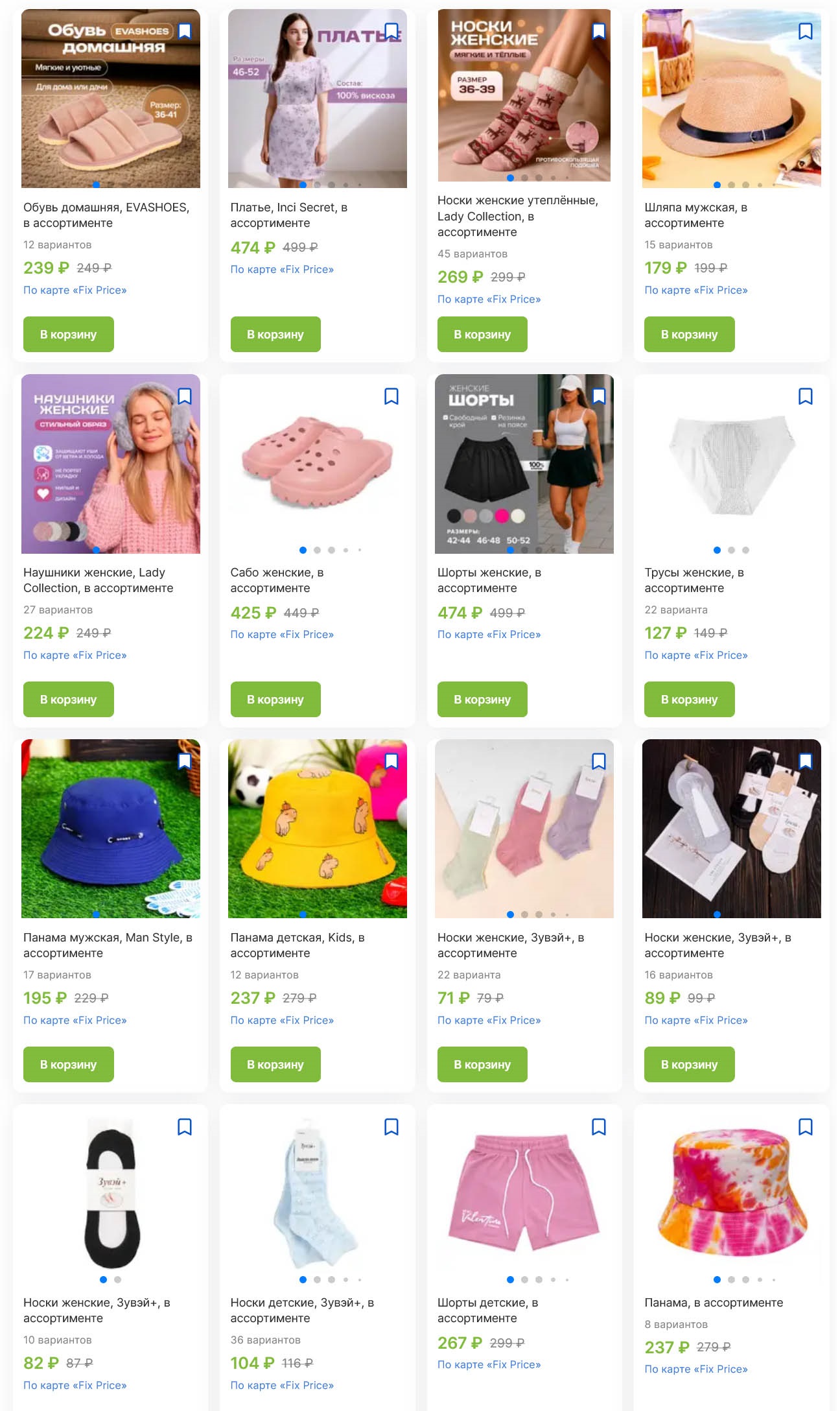Open Шорты женские product title link
This screenshot has height=1411, width=840.
click(489, 580)
